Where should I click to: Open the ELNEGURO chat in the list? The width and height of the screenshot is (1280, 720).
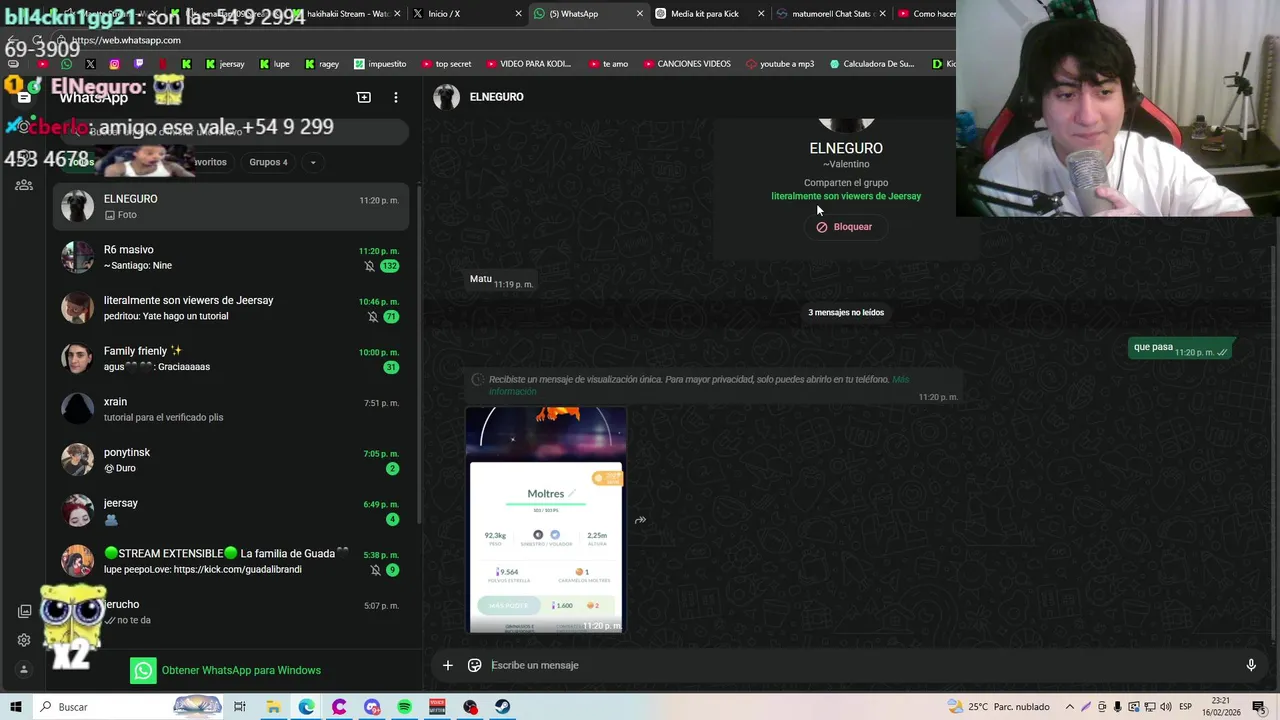tap(231, 206)
